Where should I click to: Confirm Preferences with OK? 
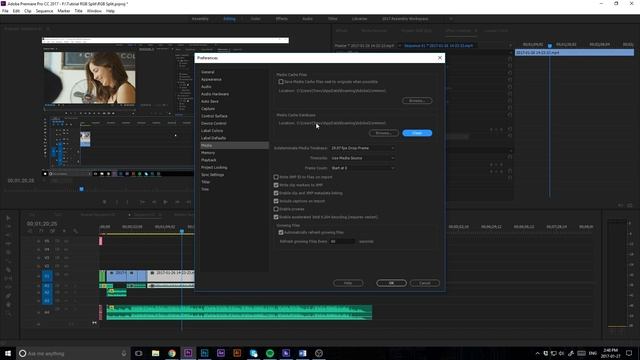tap(391, 283)
